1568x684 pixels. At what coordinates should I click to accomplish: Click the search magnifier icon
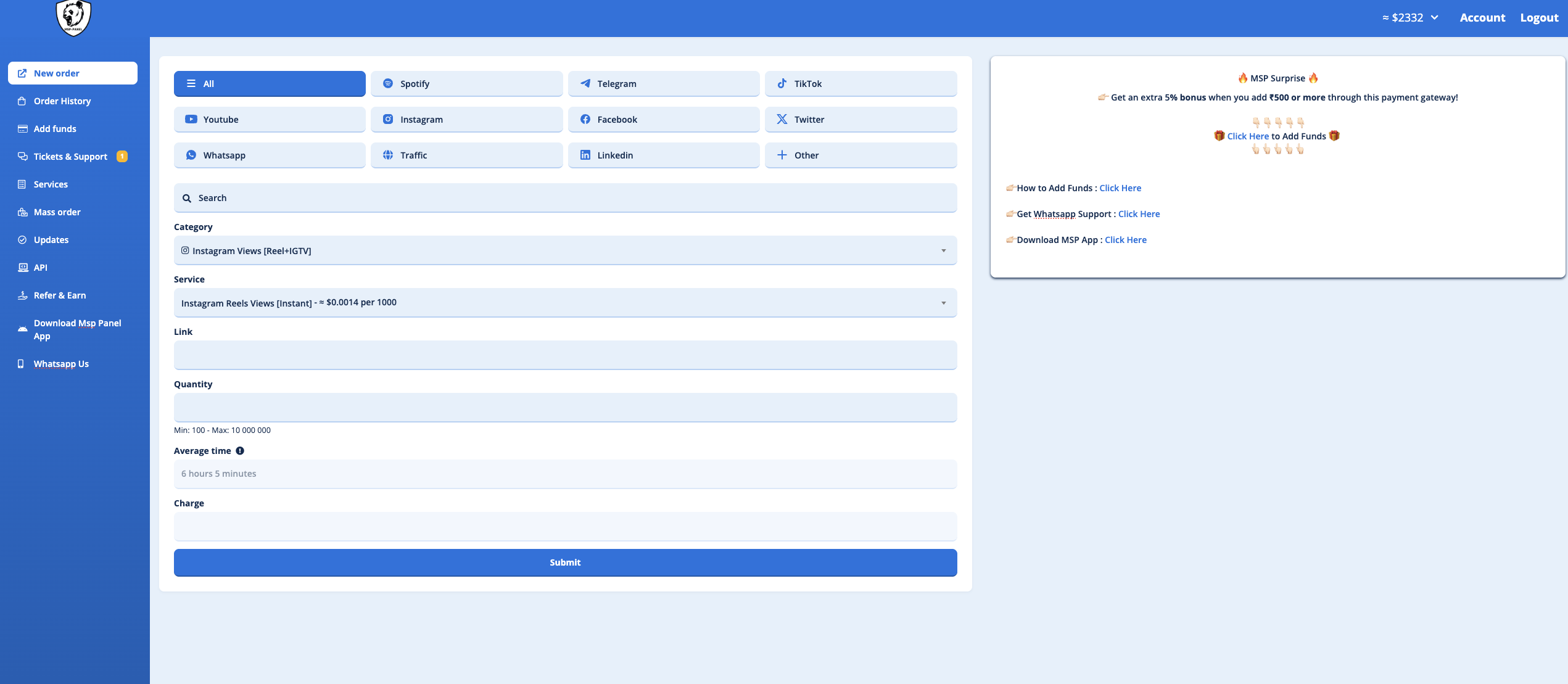pos(187,198)
